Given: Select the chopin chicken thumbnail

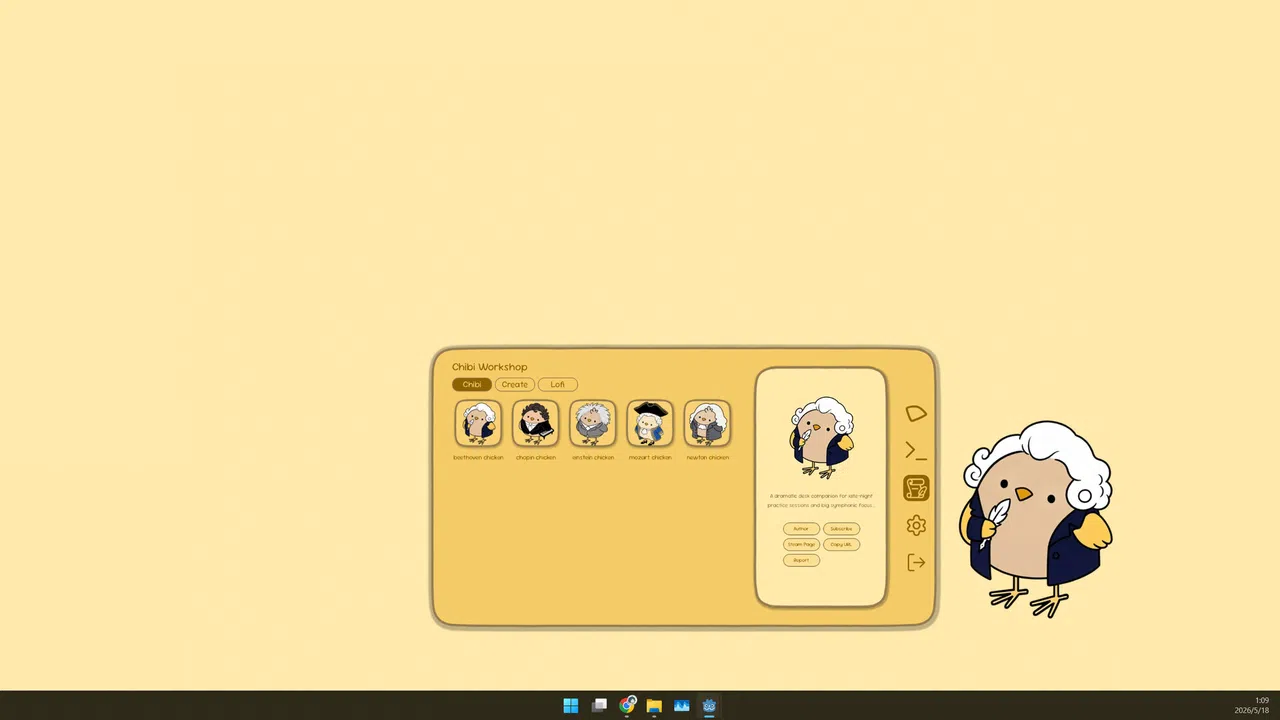Looking at the screenshot, I should click(535, 423).
